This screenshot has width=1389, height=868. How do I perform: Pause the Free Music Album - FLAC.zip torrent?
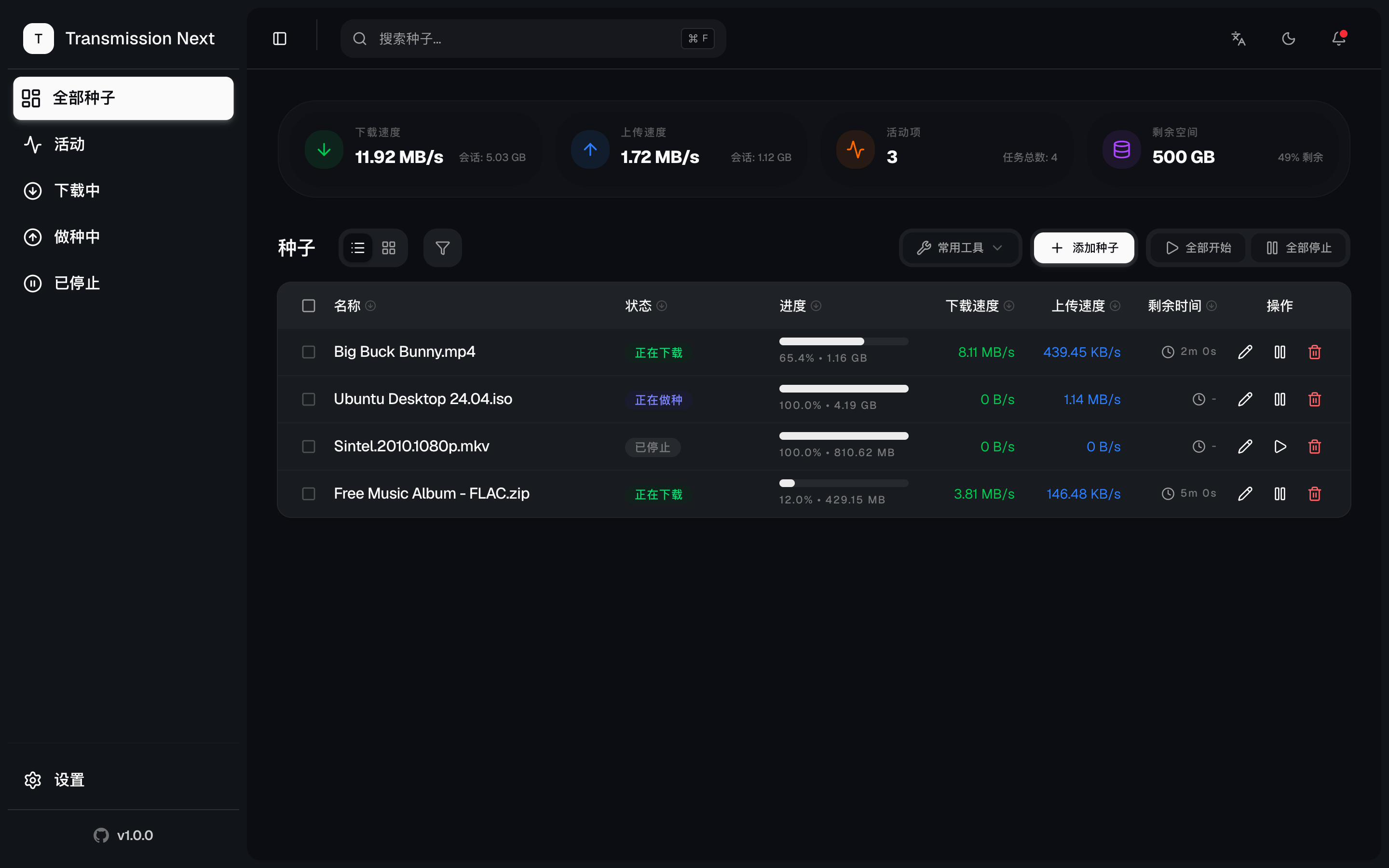pyautogui.click(x=1280, y=494)
